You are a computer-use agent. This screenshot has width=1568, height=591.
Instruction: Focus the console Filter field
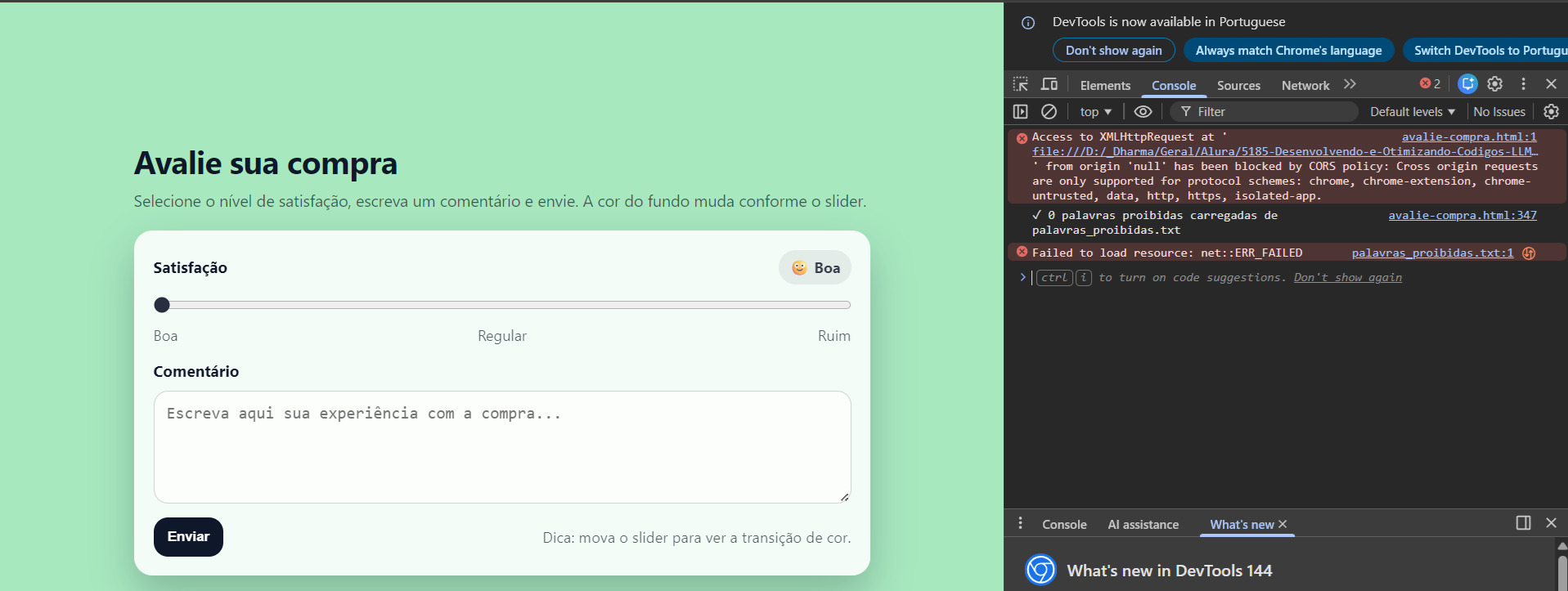(1264, 111)
